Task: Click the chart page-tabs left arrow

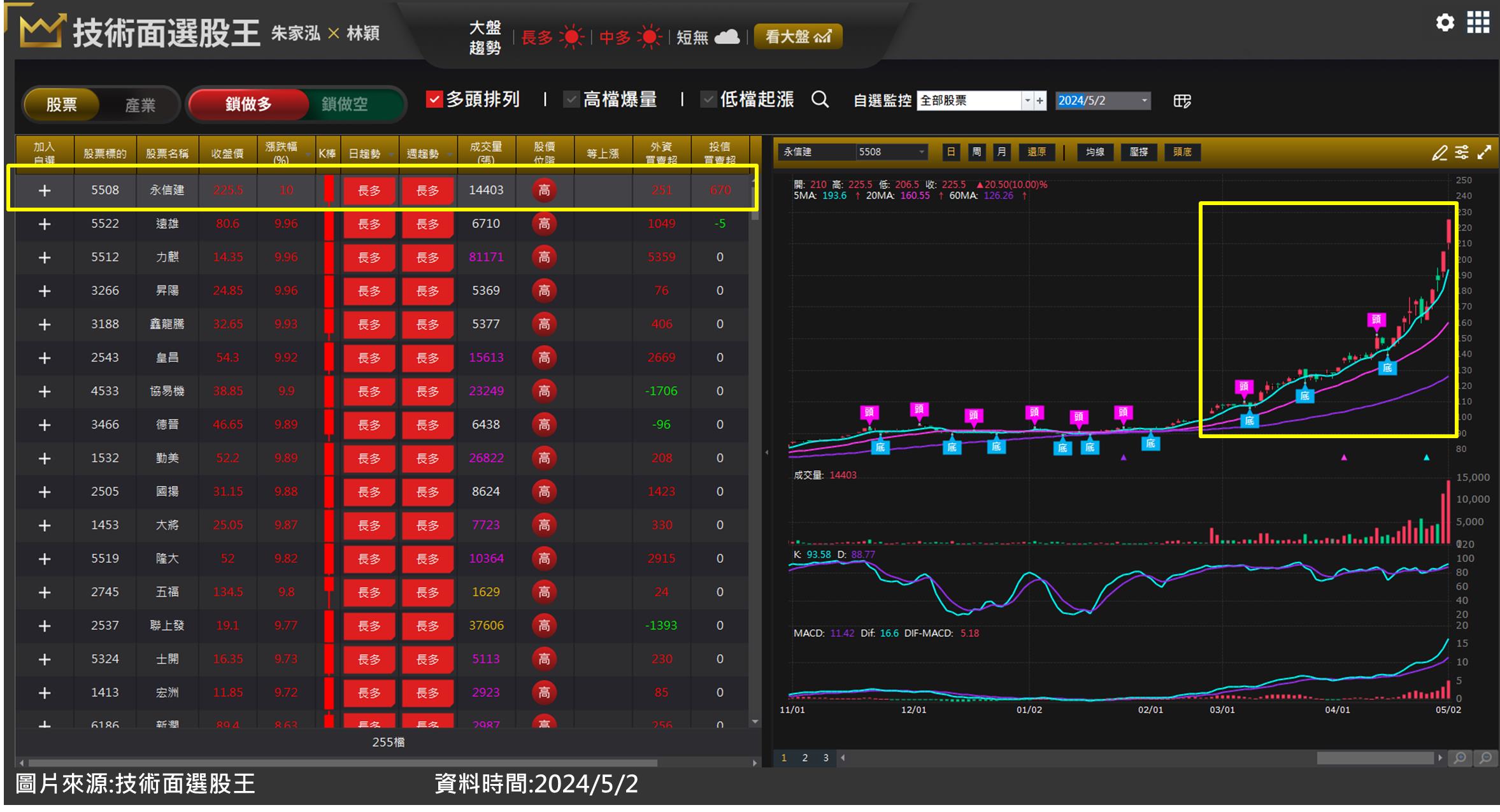Action: 843,758
